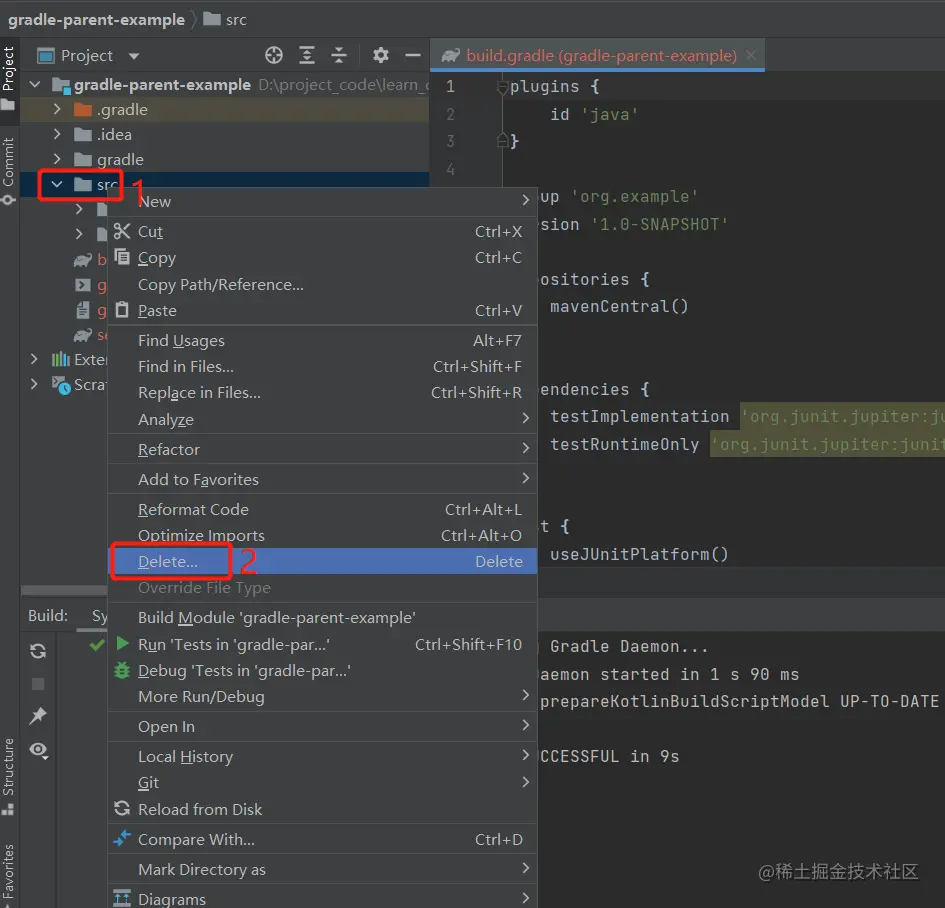Screen dimensions: 945x908
Task: Click 'Gradle Daemon...' line in build output
Action: click(x=629, y=647)
